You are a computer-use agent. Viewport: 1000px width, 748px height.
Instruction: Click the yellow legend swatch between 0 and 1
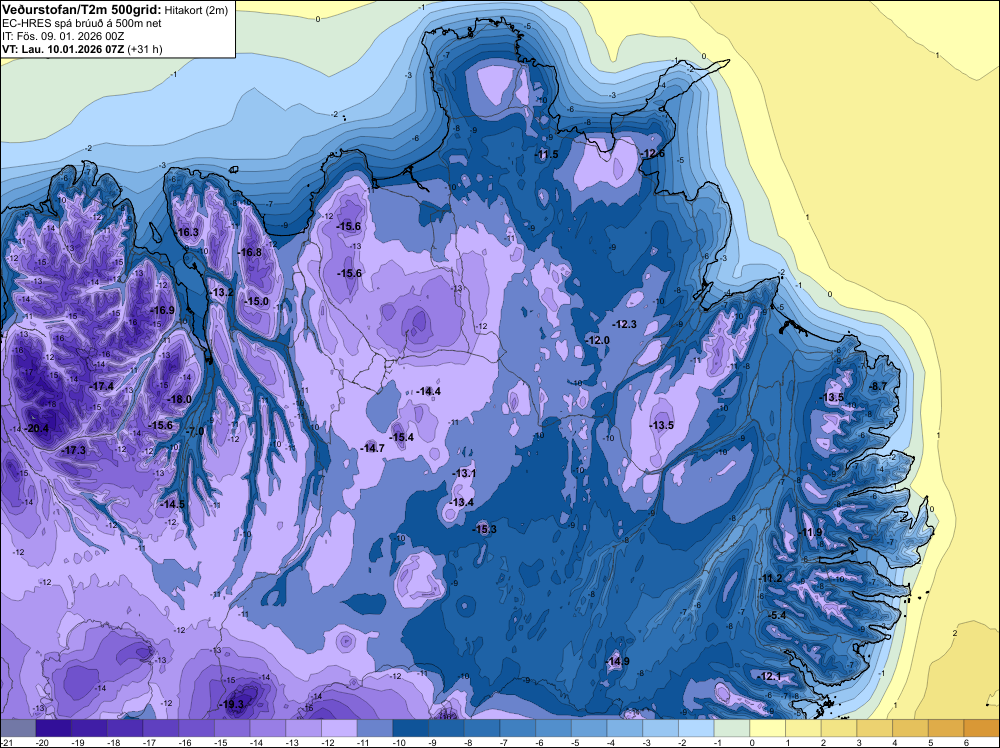pos(768,728)
